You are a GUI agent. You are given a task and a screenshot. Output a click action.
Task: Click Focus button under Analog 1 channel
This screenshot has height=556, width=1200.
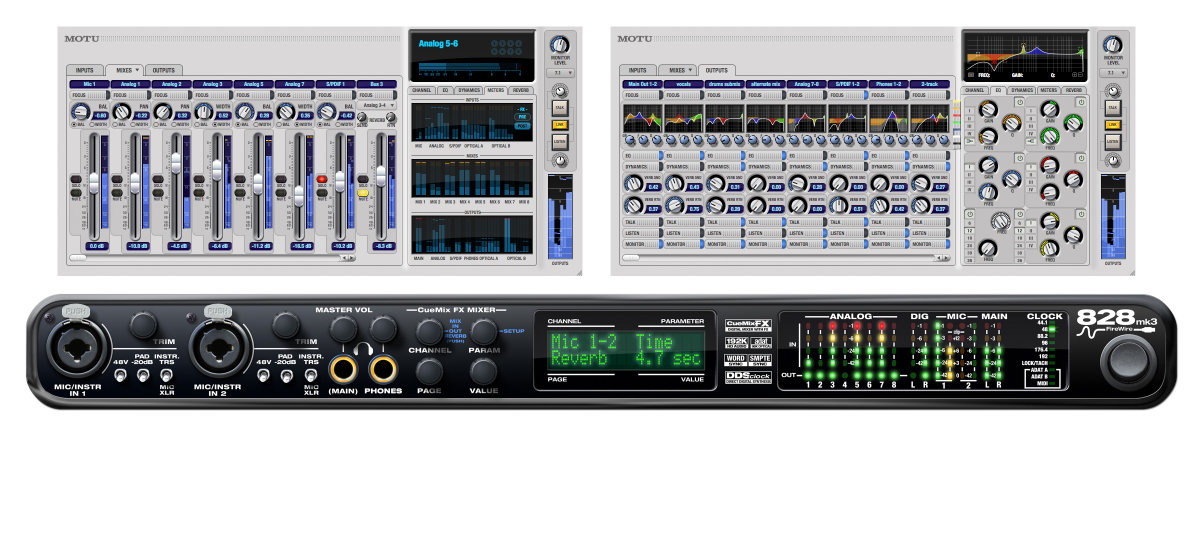[x=130, y=95]
